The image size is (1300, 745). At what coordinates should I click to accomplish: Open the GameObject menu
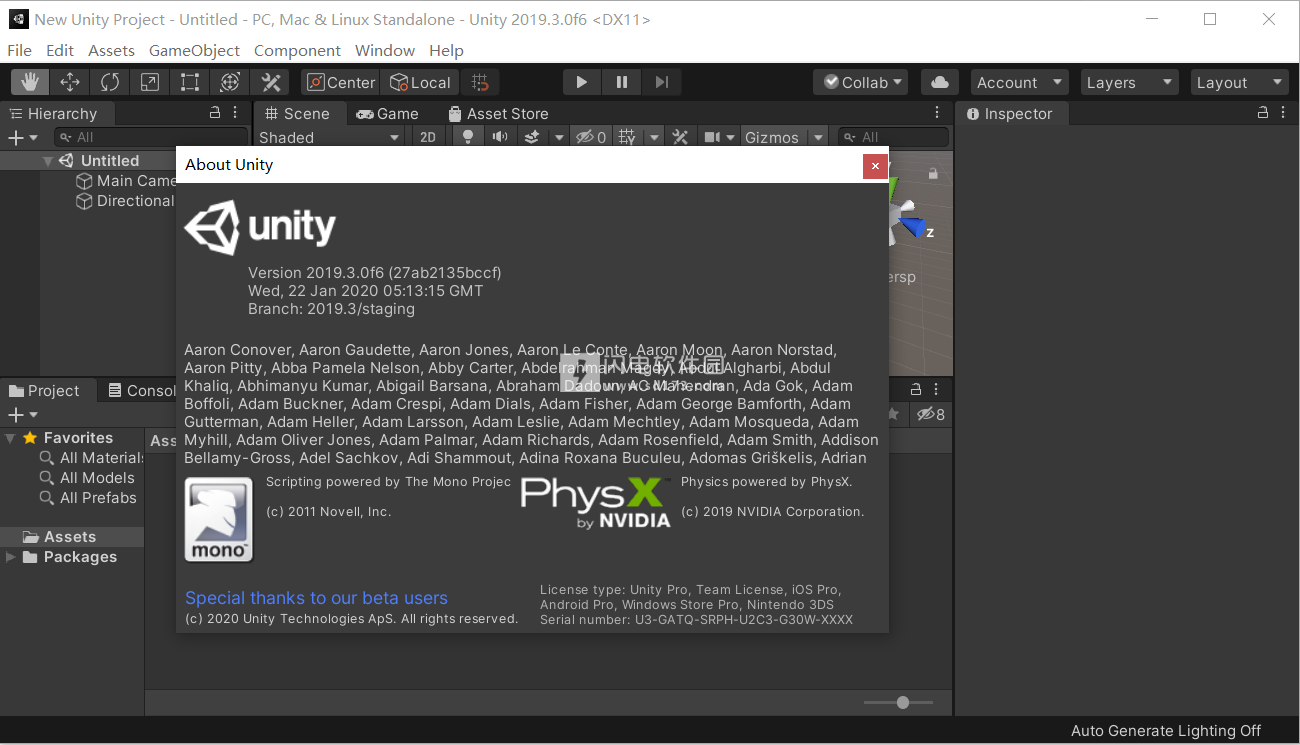pos(194,50)
